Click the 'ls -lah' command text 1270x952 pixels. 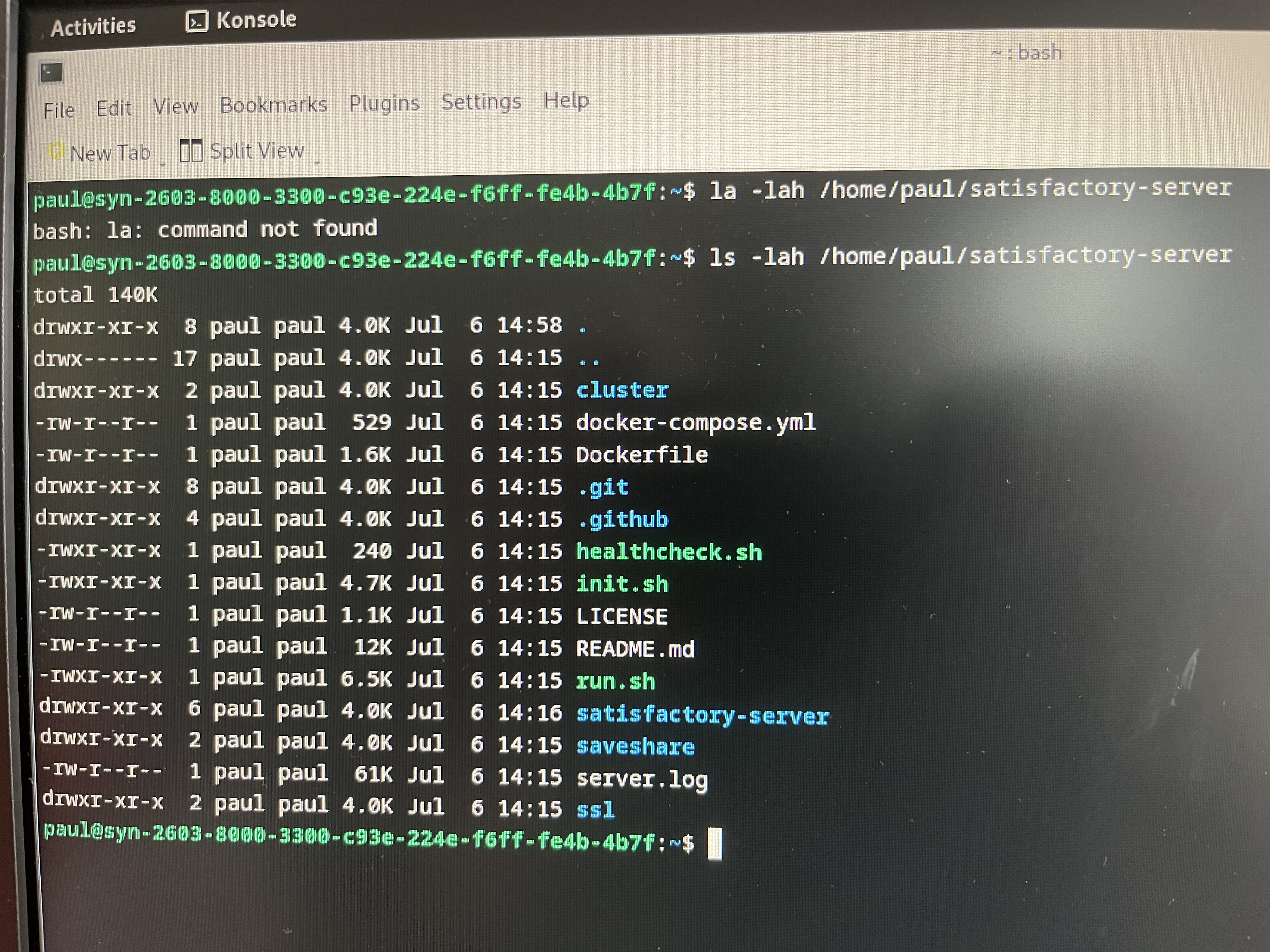click(757, 257)
